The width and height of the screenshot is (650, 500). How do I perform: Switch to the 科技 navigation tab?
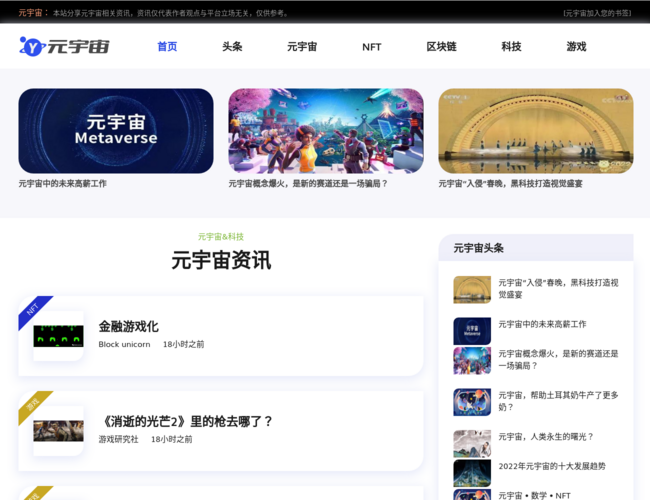click(x=511, y=47)
